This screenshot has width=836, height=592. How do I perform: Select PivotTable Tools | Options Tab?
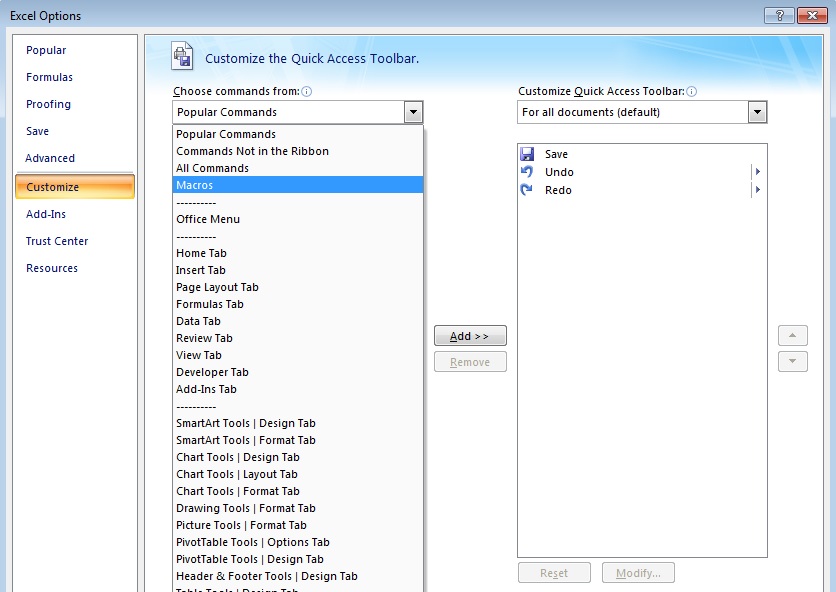pos(298,542)
